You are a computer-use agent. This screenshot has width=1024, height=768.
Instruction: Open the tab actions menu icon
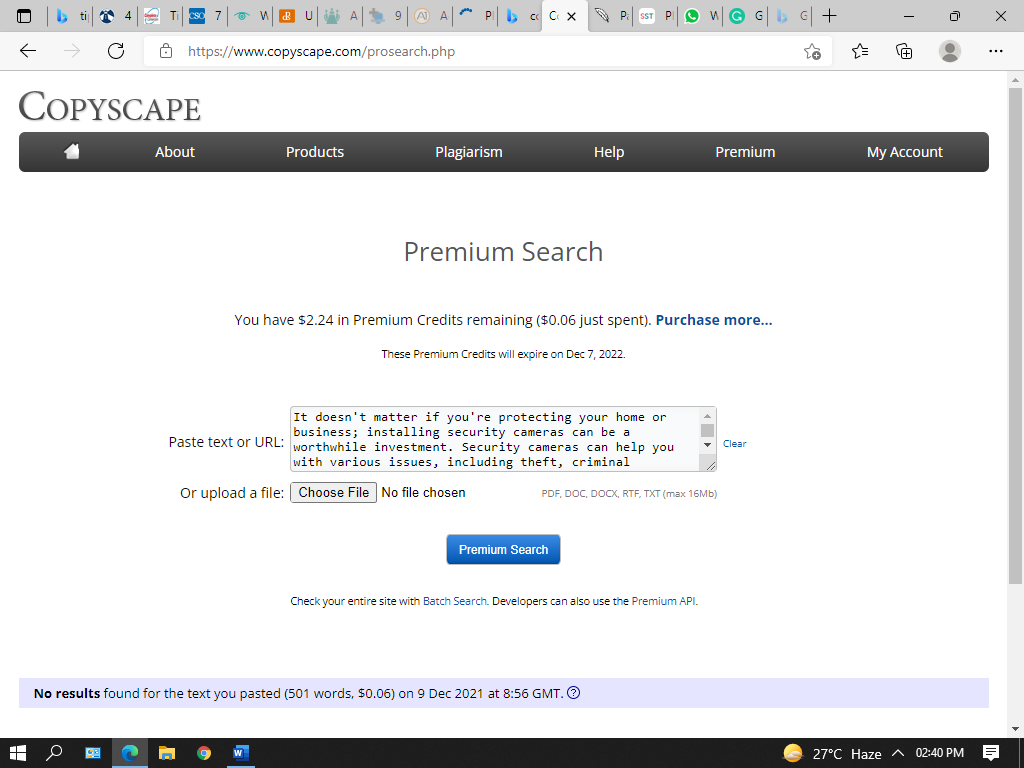click(x=24, y=16)
